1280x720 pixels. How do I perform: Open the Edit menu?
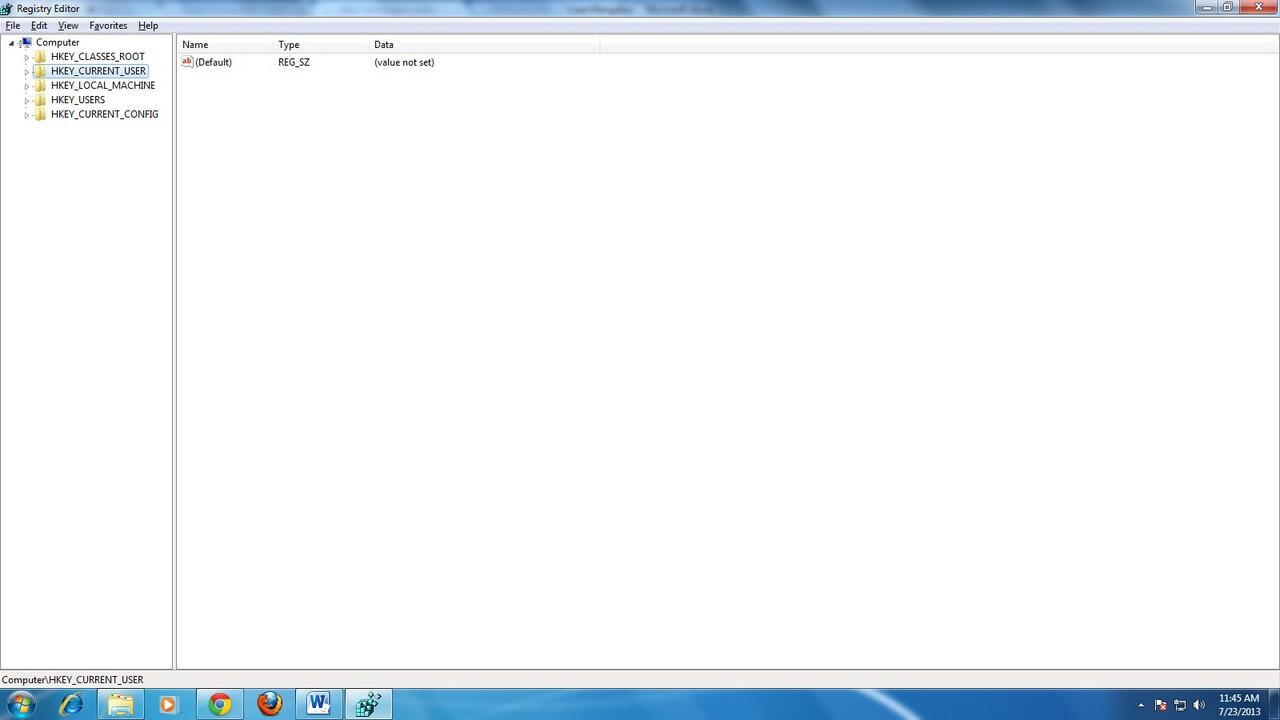pyautogui.click(x=39, y=26)
